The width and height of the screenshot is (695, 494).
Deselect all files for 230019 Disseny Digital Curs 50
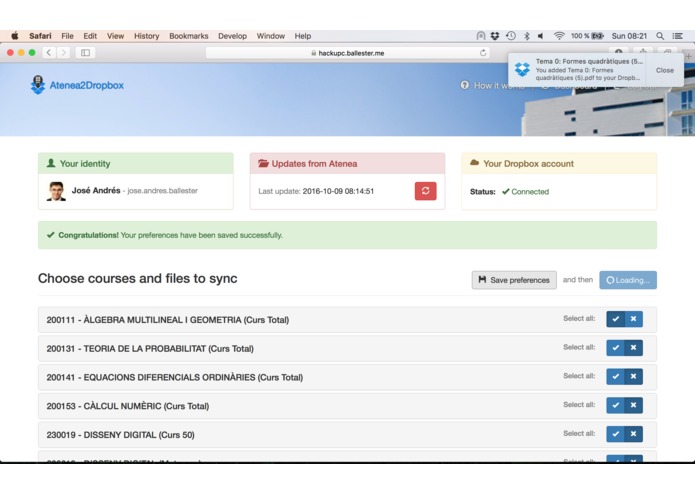pos(633,434)
